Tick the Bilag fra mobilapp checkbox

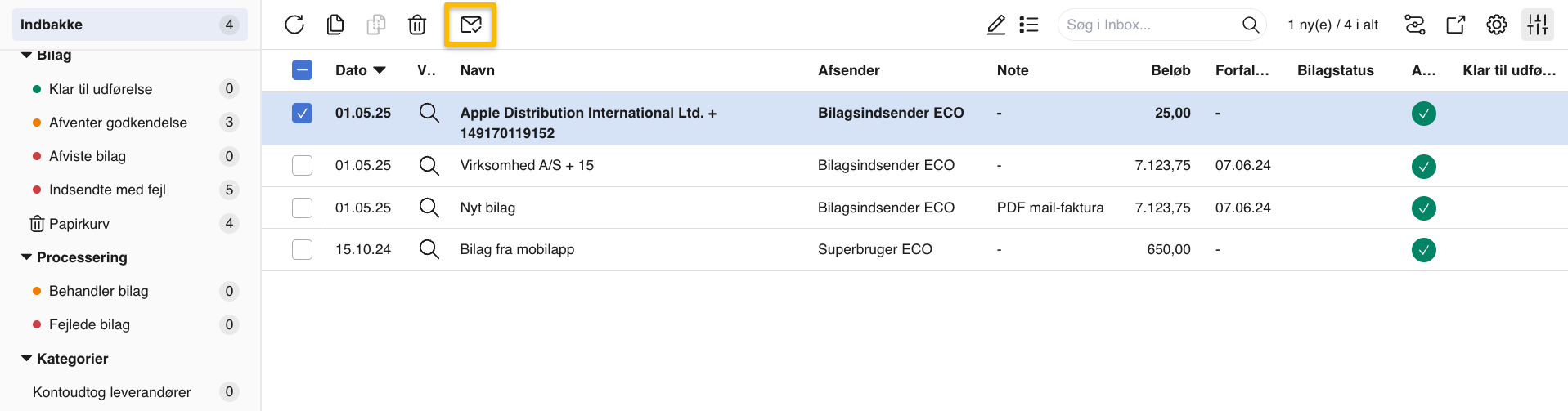coord(302,249)
